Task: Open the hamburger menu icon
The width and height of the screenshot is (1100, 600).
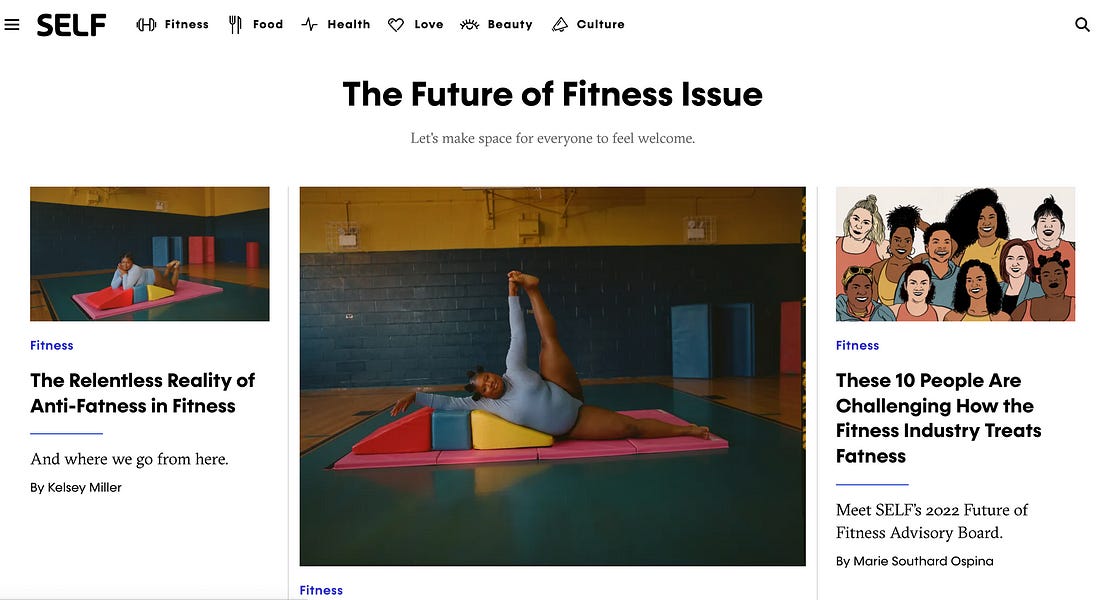Action: click(x=12, y=25)
